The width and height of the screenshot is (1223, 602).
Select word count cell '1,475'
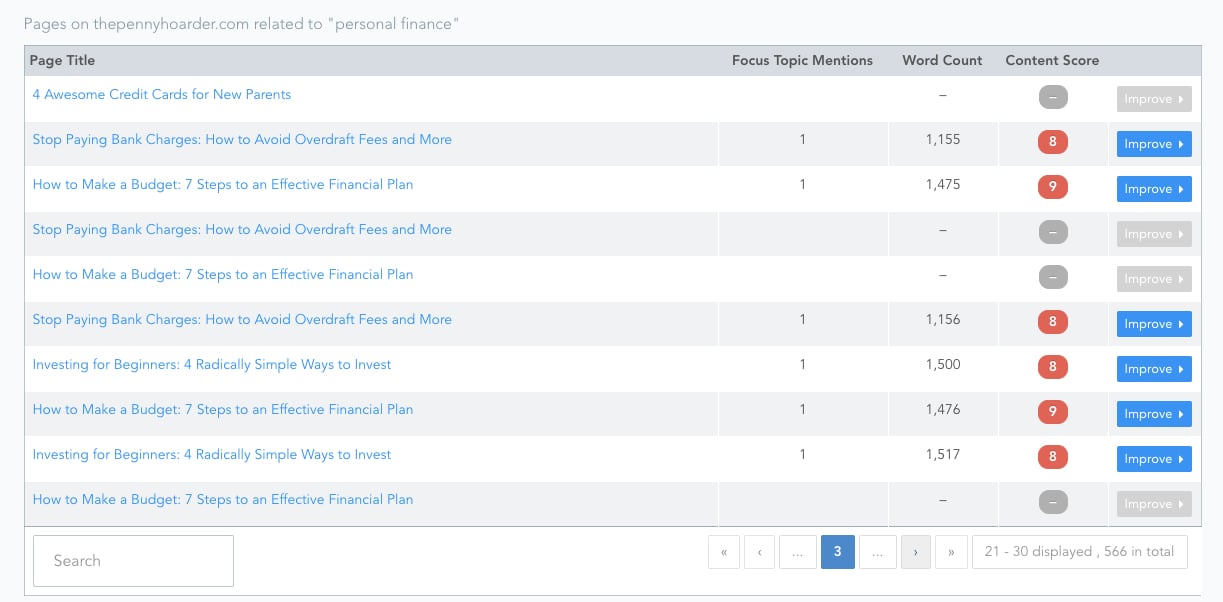coord(943,184)
